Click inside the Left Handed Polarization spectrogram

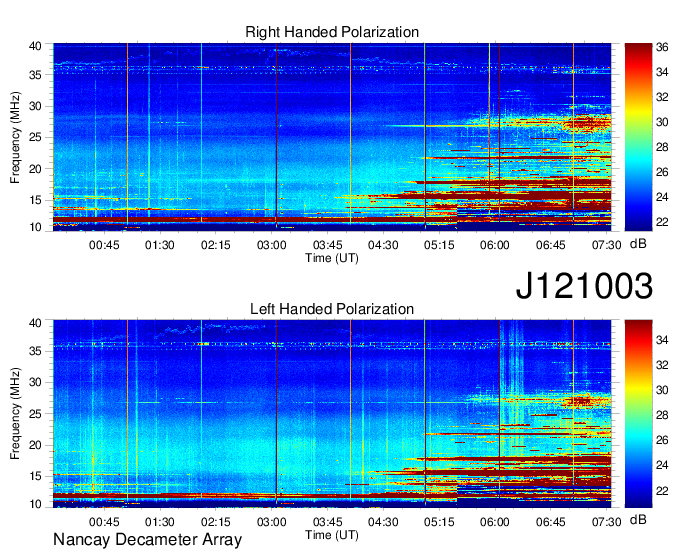click(x=332, y=414)
